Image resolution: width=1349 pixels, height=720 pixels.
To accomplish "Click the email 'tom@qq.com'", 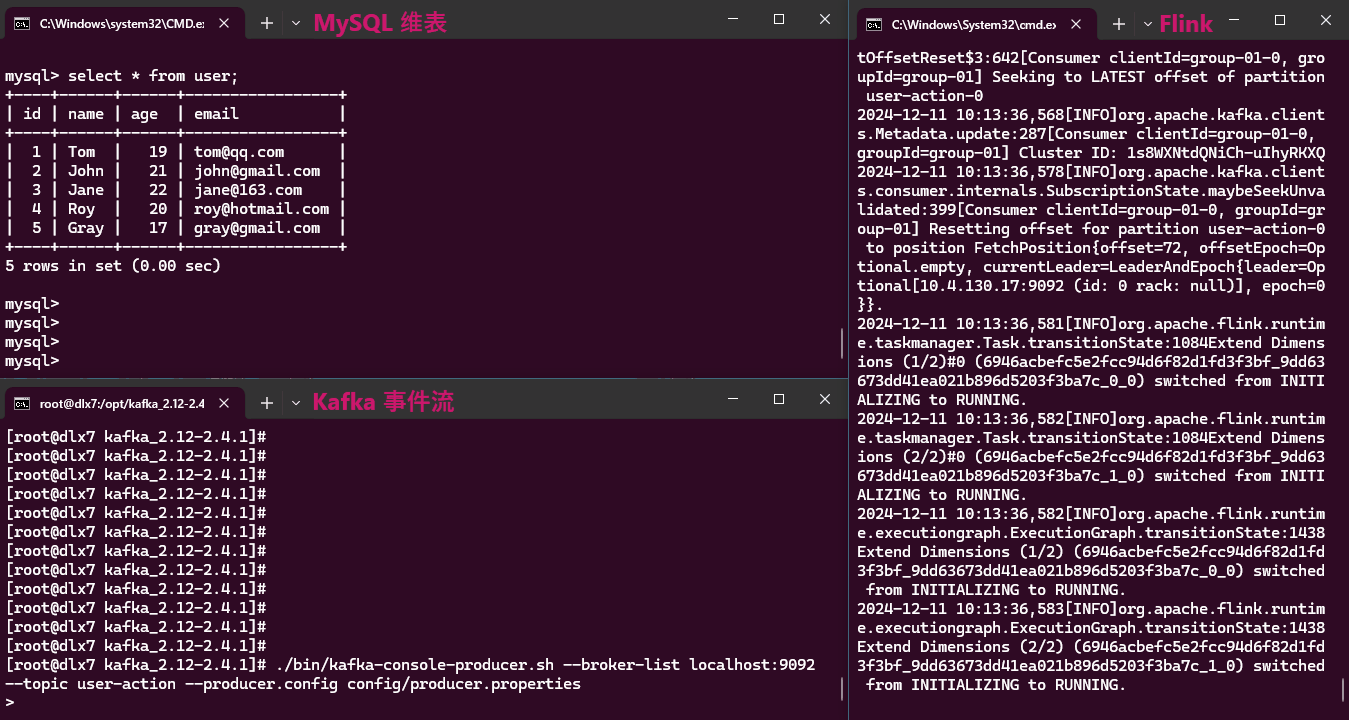I will 239,152.
